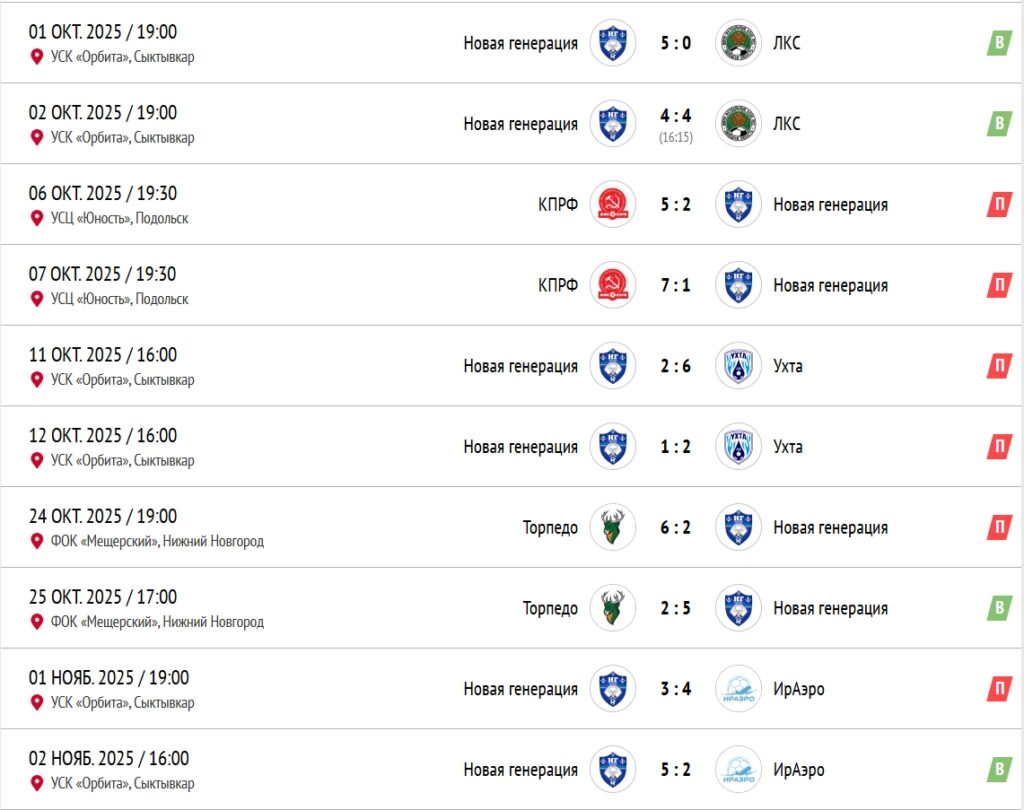1024x810 pixels.
Task: Click the ИрАэро logo in the 01 Nov match
Action: pyautogui.click(x=739, y=689)
